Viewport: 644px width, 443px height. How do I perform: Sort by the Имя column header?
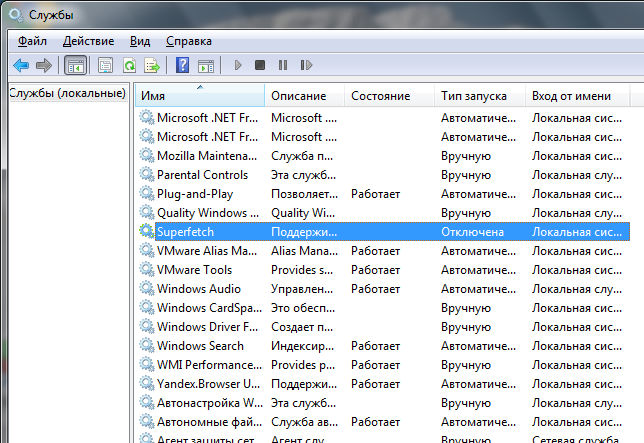click(200, 96)
